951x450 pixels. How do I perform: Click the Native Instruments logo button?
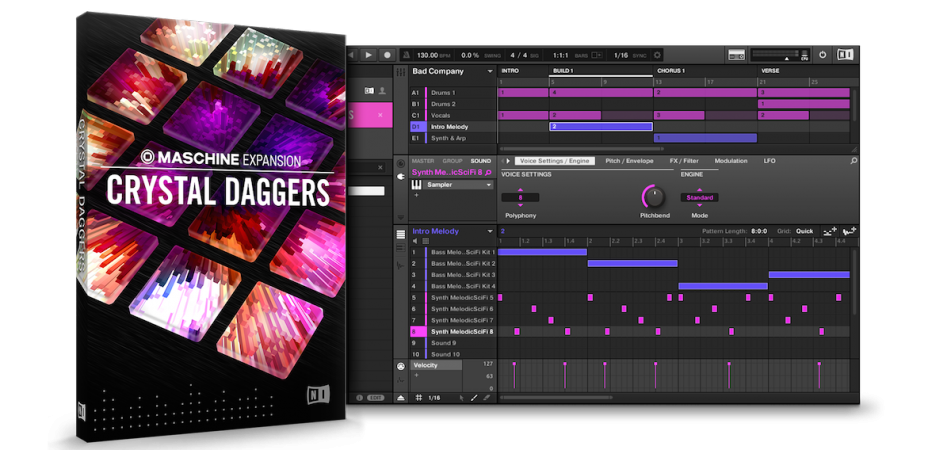pyautogui.click(x=845, y=55)
